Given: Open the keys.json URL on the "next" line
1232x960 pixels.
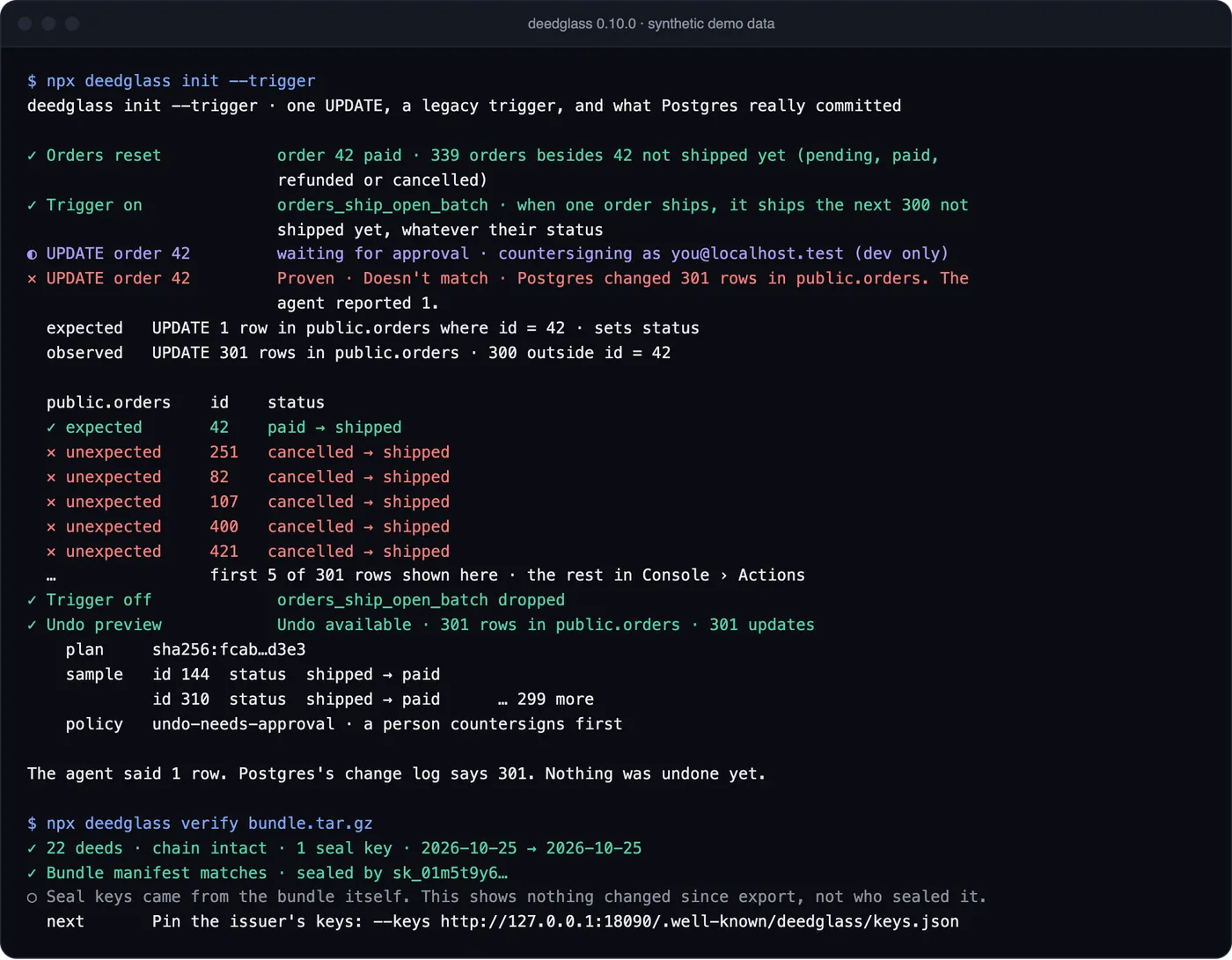Looking at the screenshot, I should [x=700, y=922].
